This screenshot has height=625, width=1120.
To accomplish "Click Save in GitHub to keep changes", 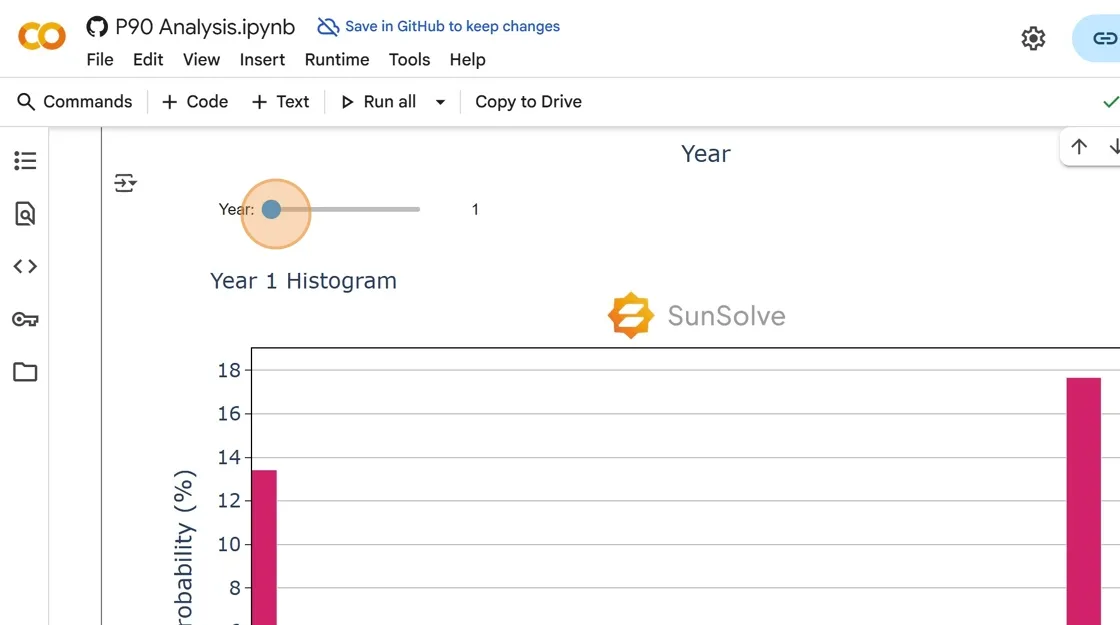I will (x=439, y=27).
